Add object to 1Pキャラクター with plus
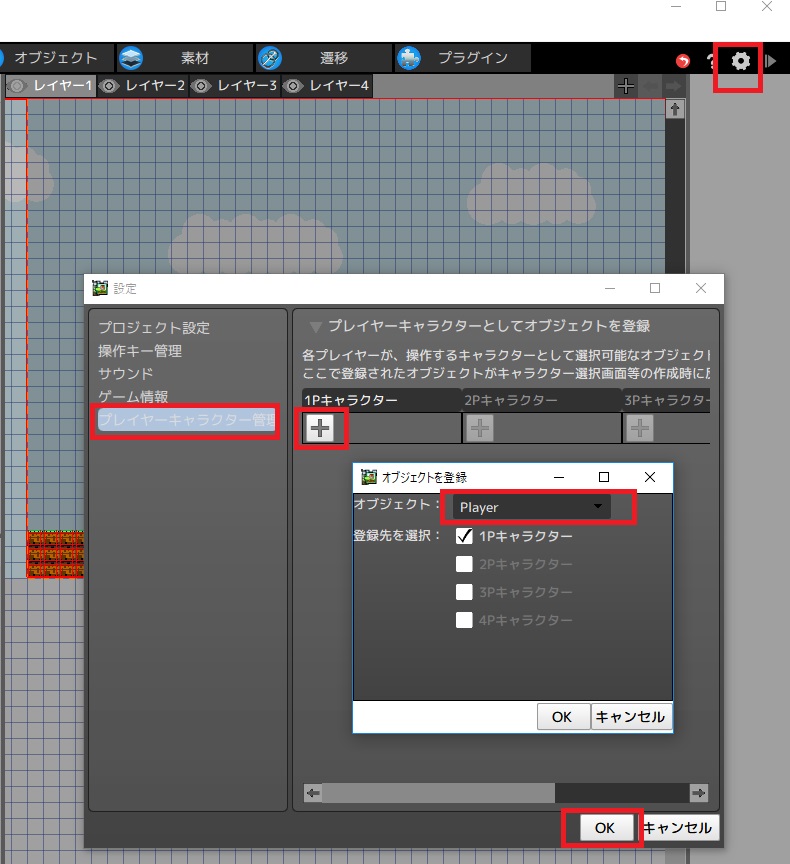Image resolution: width=790 pixels, height=864 pixels. pyautogui.click(x=320, y=428)
